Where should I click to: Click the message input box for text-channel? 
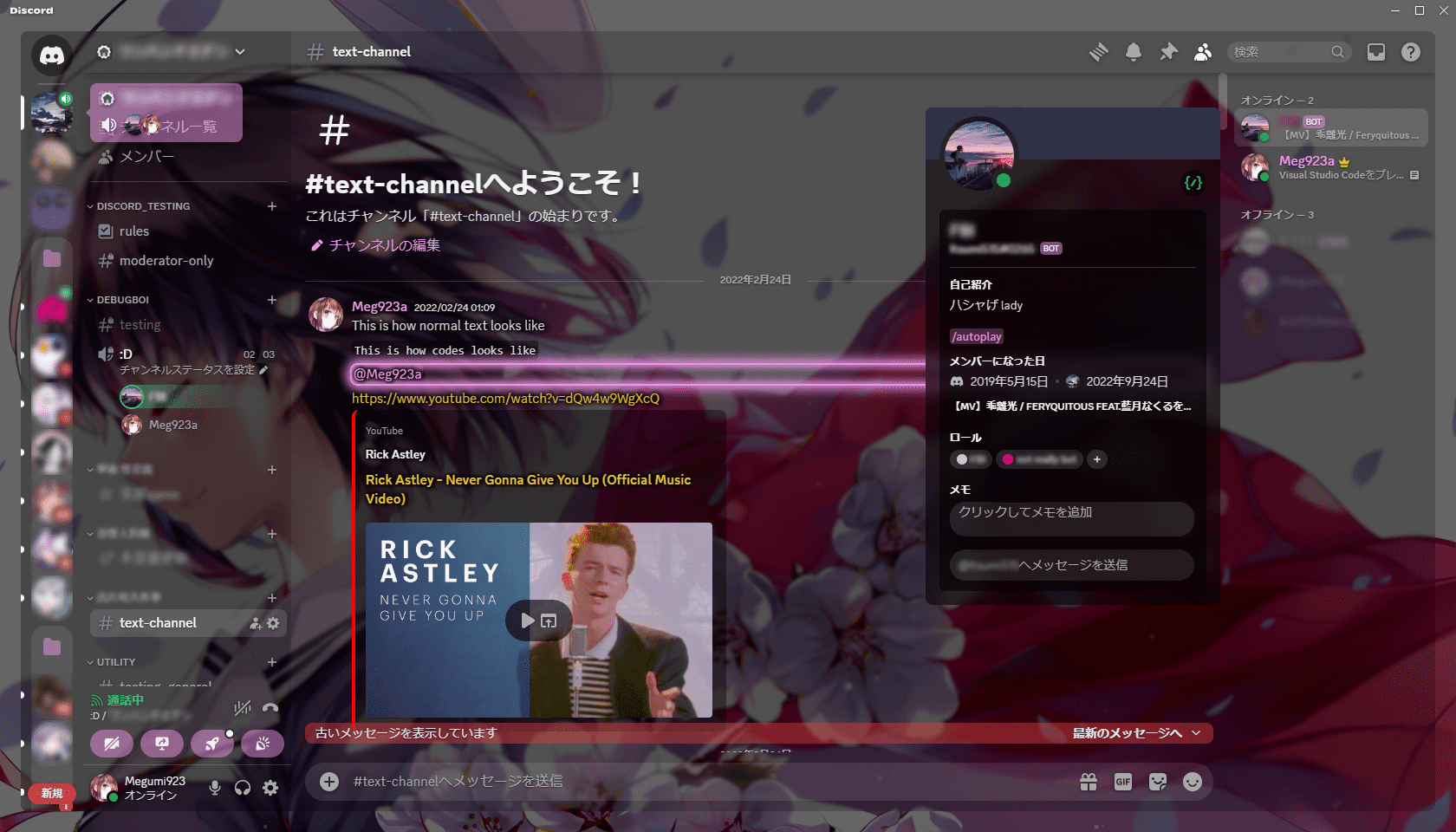(x=711, y=782)
